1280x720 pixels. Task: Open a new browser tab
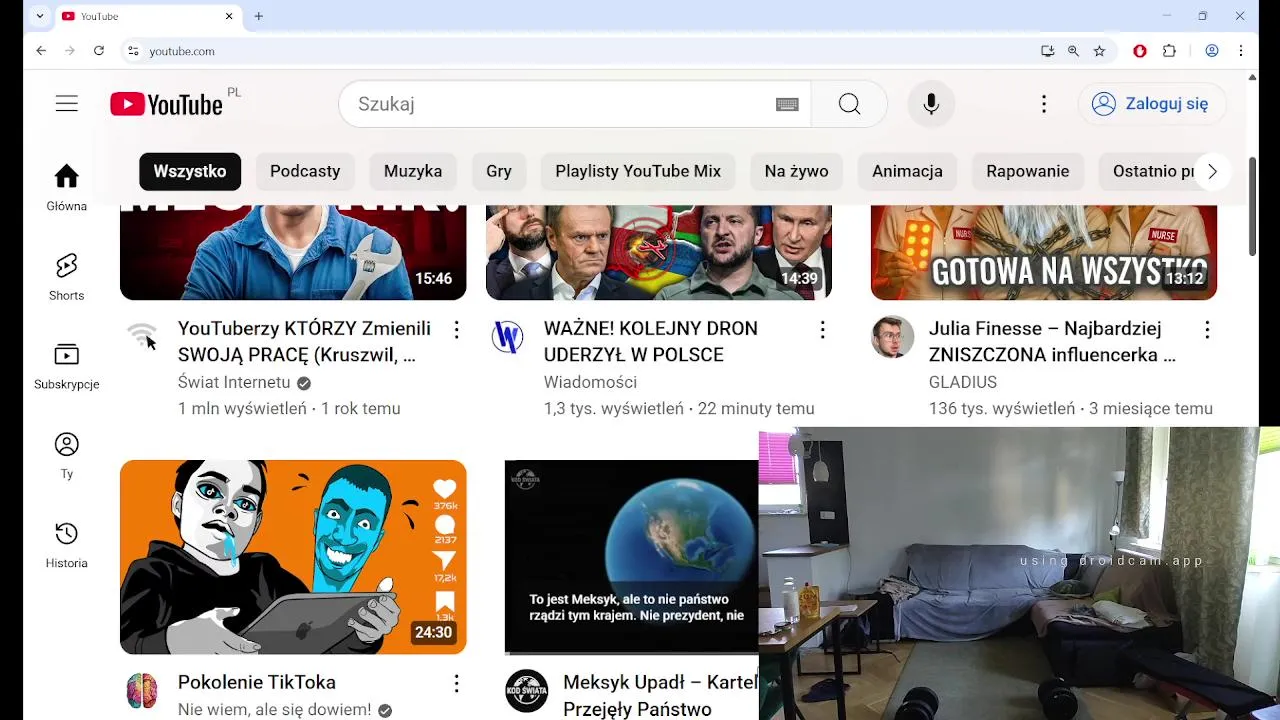click(258, 16)
